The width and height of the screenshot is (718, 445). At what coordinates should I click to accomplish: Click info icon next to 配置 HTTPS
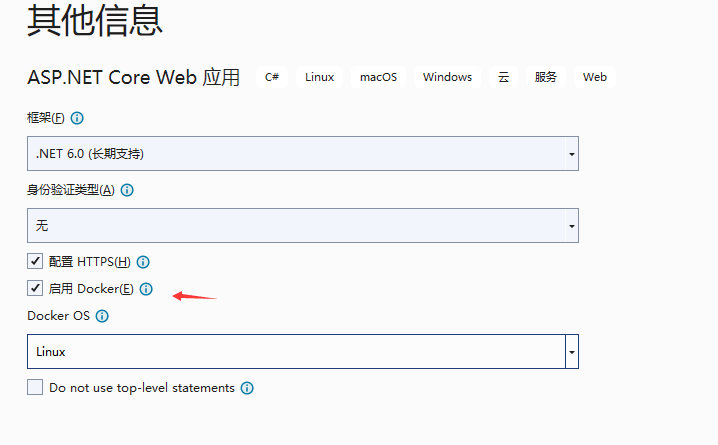point(143,262)
